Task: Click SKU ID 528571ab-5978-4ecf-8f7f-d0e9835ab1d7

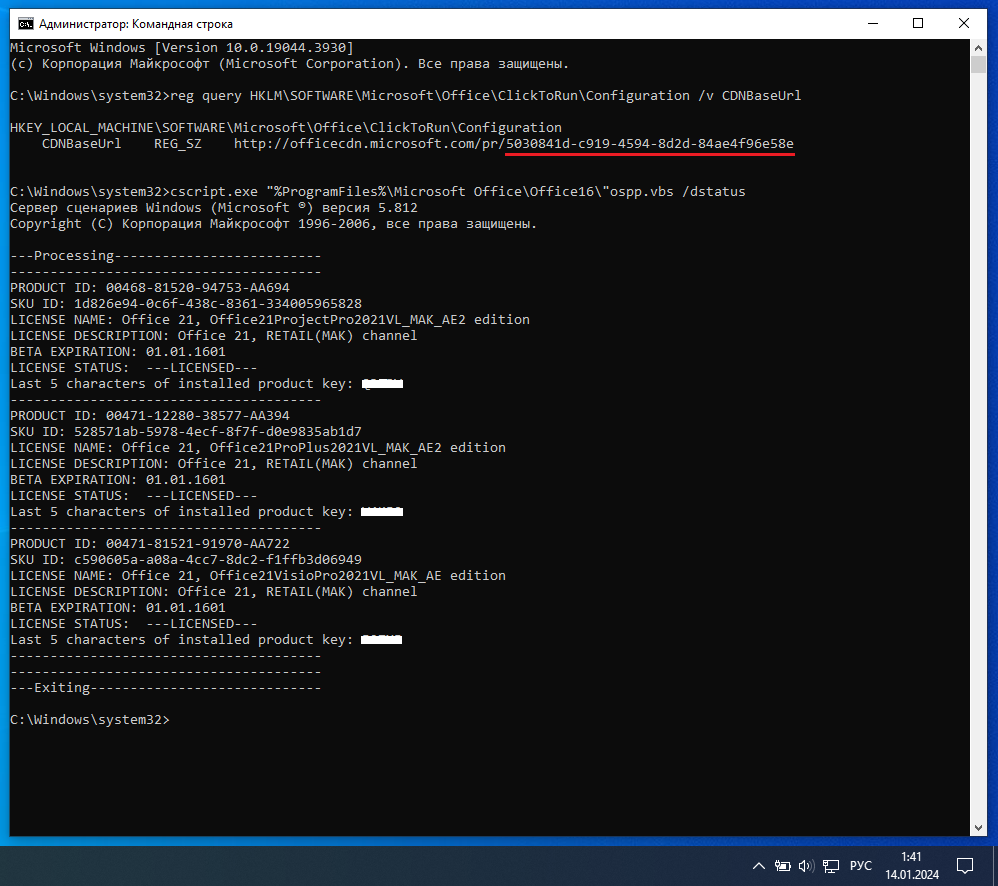Action: pyautogui.click(x=186, y=432)
